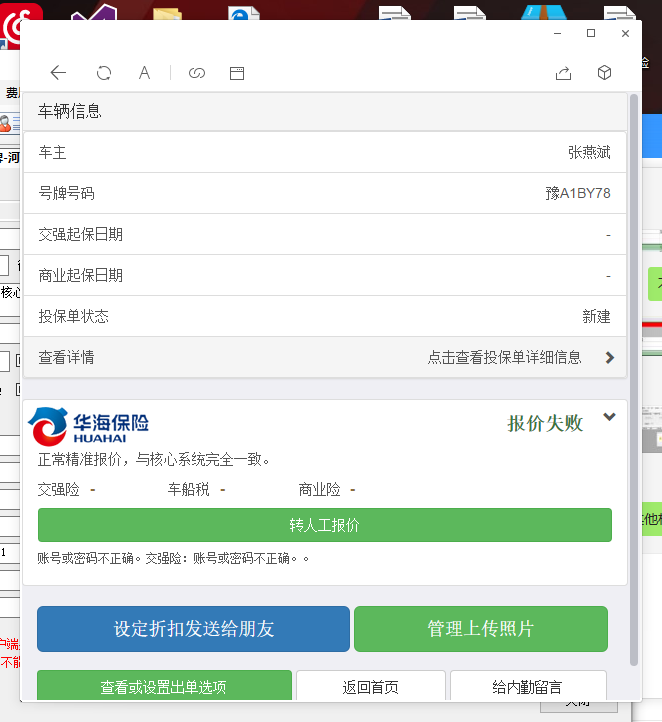Reload the page with refresh icon
The height and width of the screenshot is (722, 662).
point(104,73)
